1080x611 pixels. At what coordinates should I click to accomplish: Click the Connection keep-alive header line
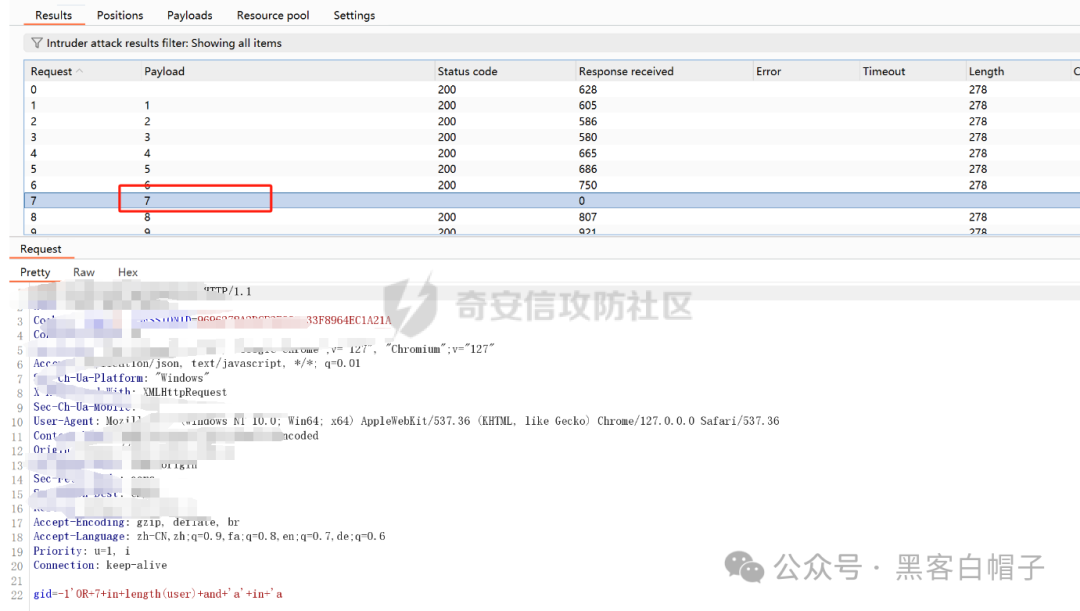pyautogui.click(x=100, y=565)
